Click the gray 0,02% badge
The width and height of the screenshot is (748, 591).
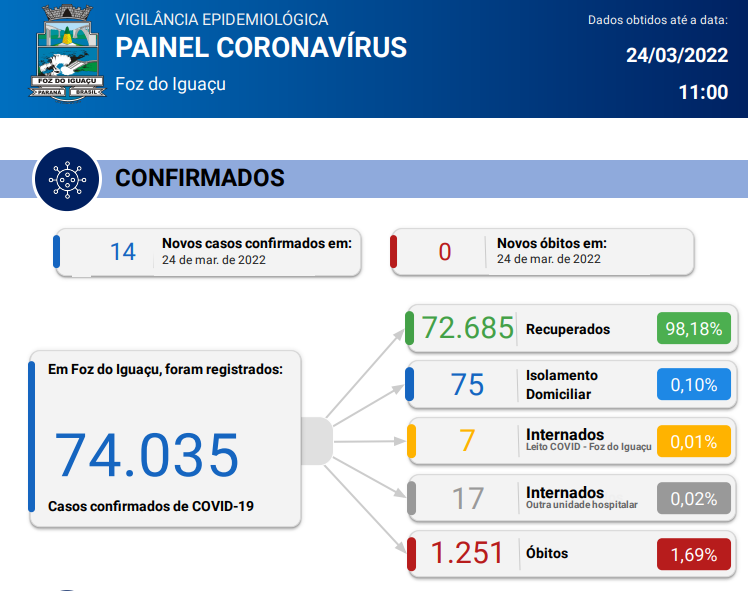[694, 498]
